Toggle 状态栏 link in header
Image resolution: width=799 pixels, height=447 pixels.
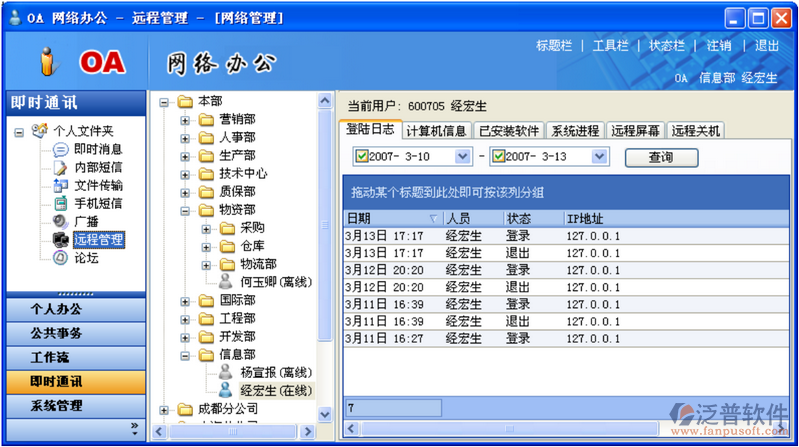[x=667, y=46]
